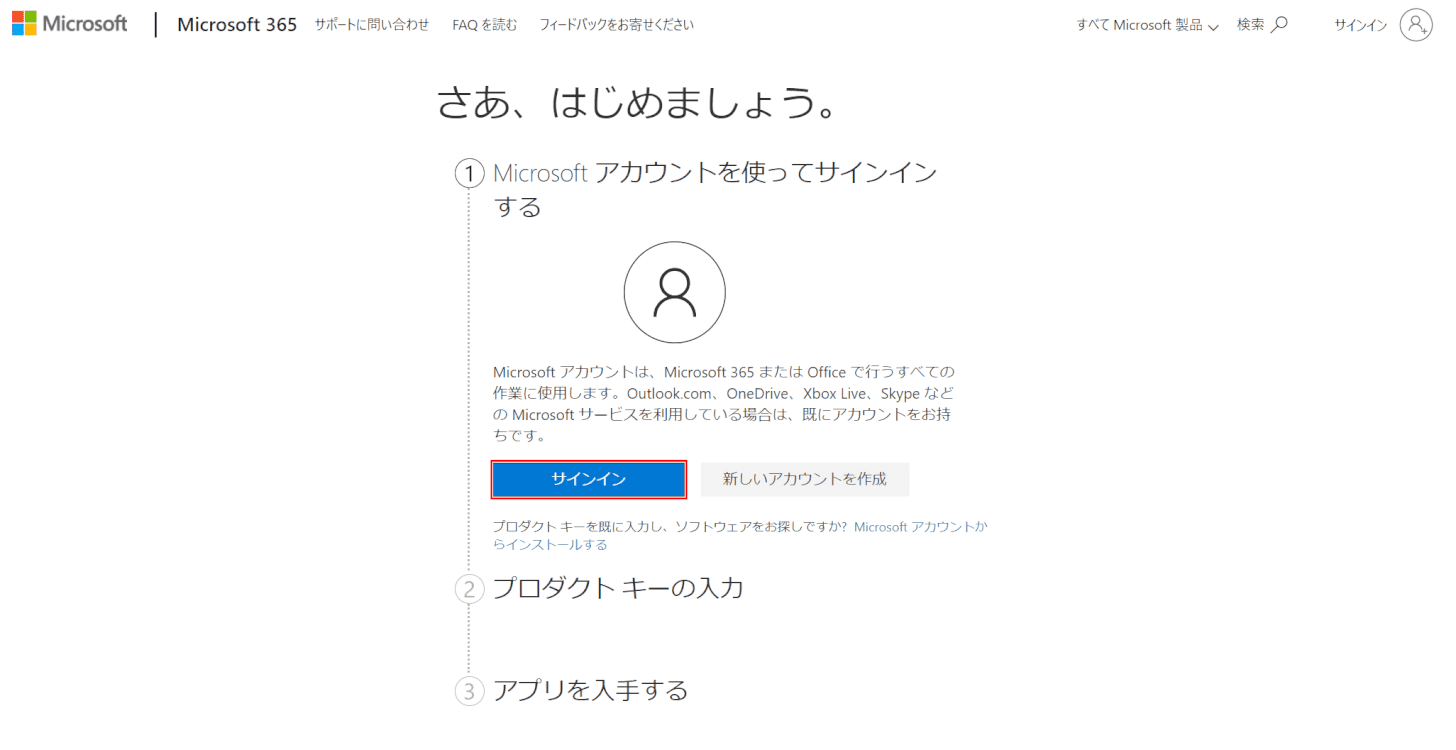Click the 検索 magnifier search button

click(1262, 25)
